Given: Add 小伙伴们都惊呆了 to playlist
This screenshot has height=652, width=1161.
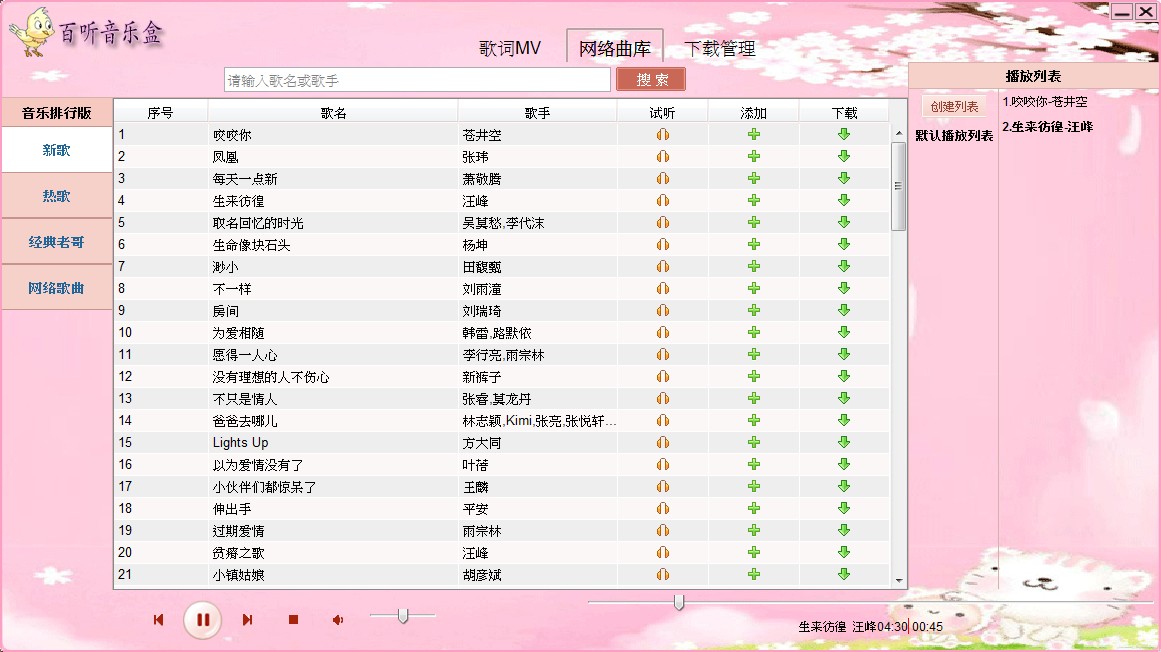Looking at the screenshot, I should click(x=754, y=486).
